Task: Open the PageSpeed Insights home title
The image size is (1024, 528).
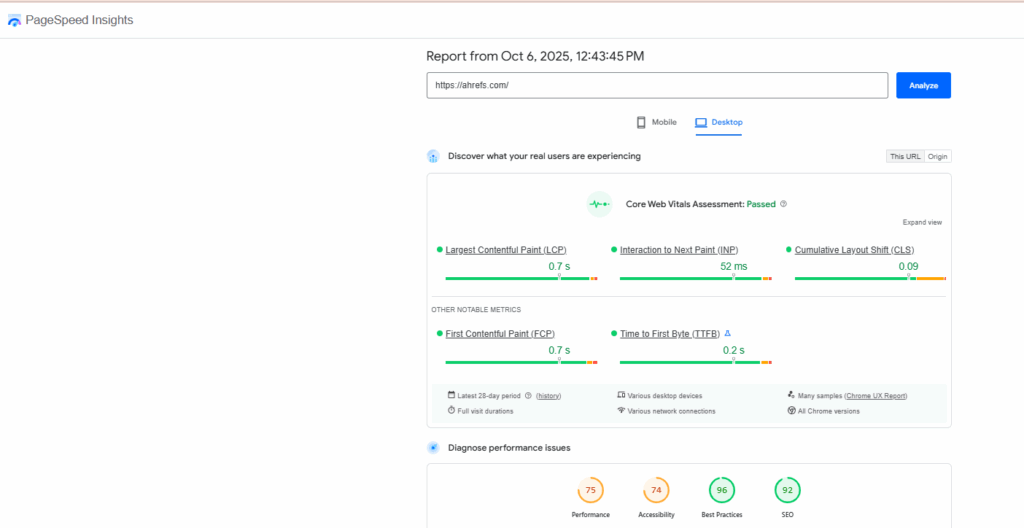Action: click(79, 20)
